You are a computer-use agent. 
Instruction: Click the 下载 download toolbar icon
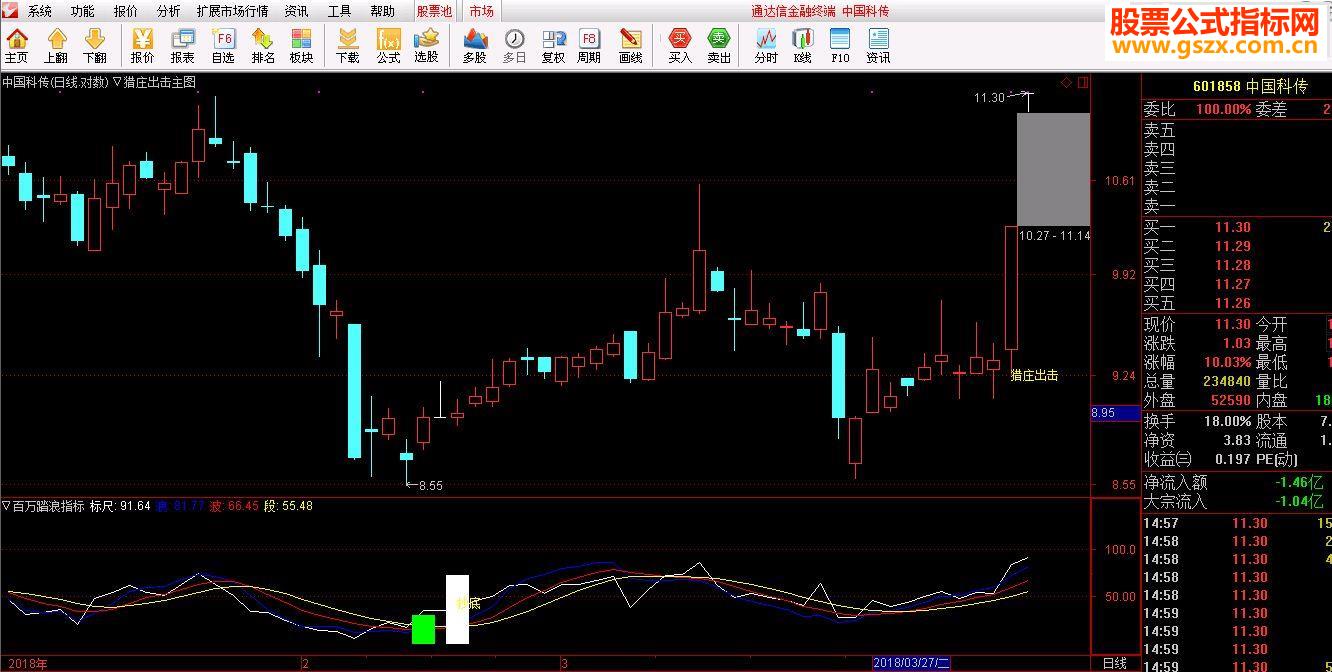coord(348,46)
